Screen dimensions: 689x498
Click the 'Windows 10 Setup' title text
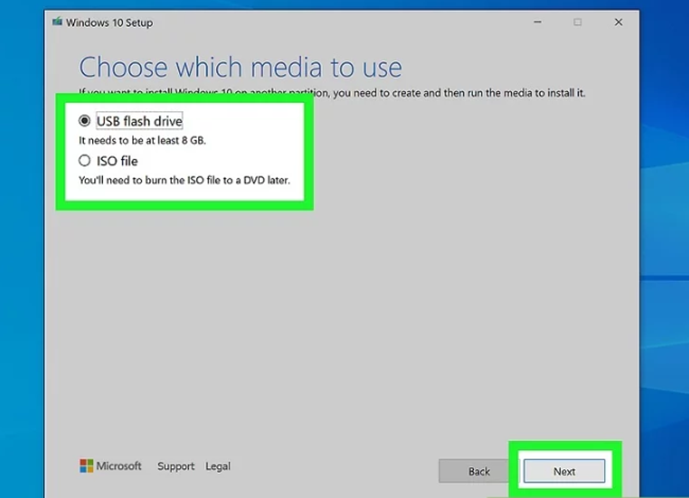(x=109, y=22)
